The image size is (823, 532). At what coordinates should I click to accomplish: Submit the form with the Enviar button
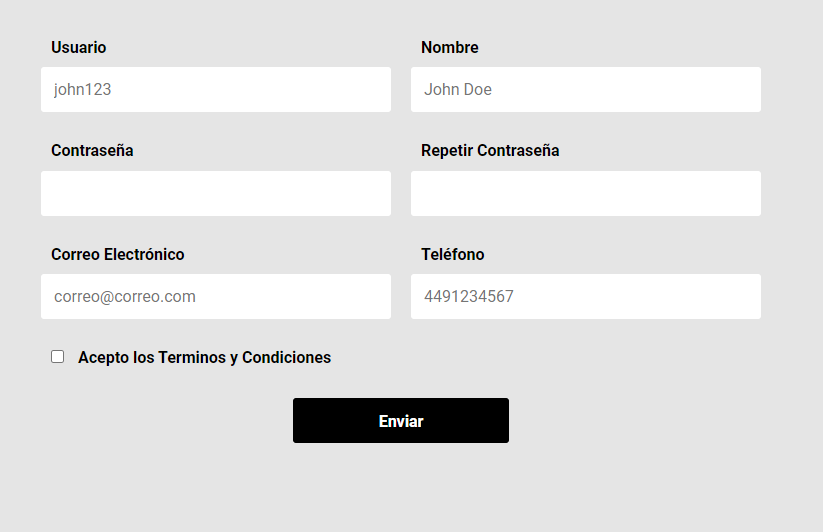point(400,420)
